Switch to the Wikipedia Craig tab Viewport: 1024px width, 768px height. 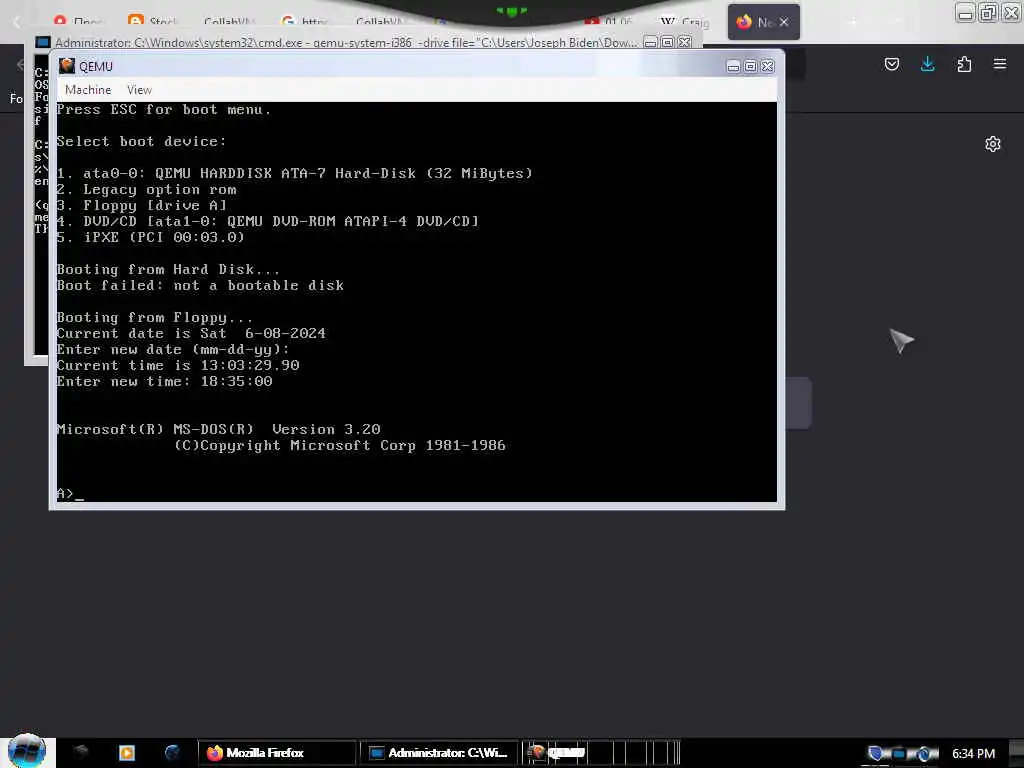(684, 22)
